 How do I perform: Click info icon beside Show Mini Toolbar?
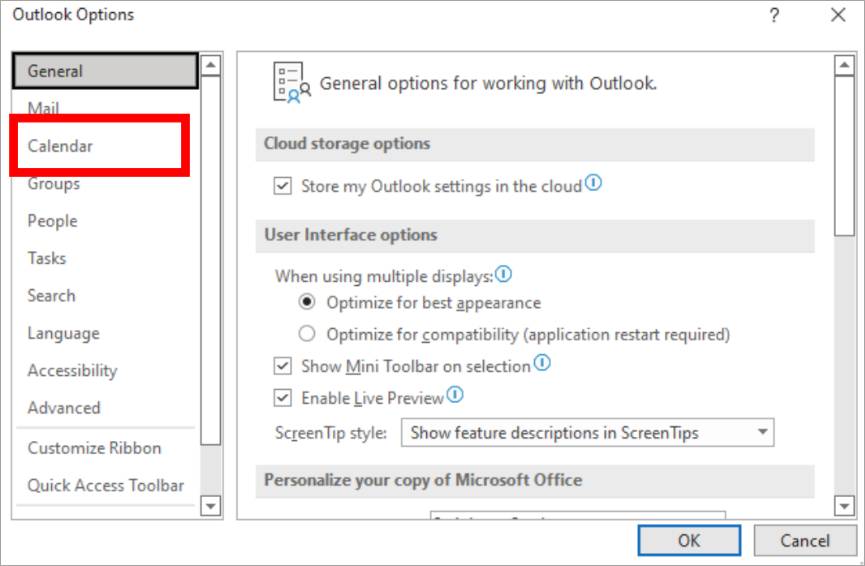pos(542,364)
